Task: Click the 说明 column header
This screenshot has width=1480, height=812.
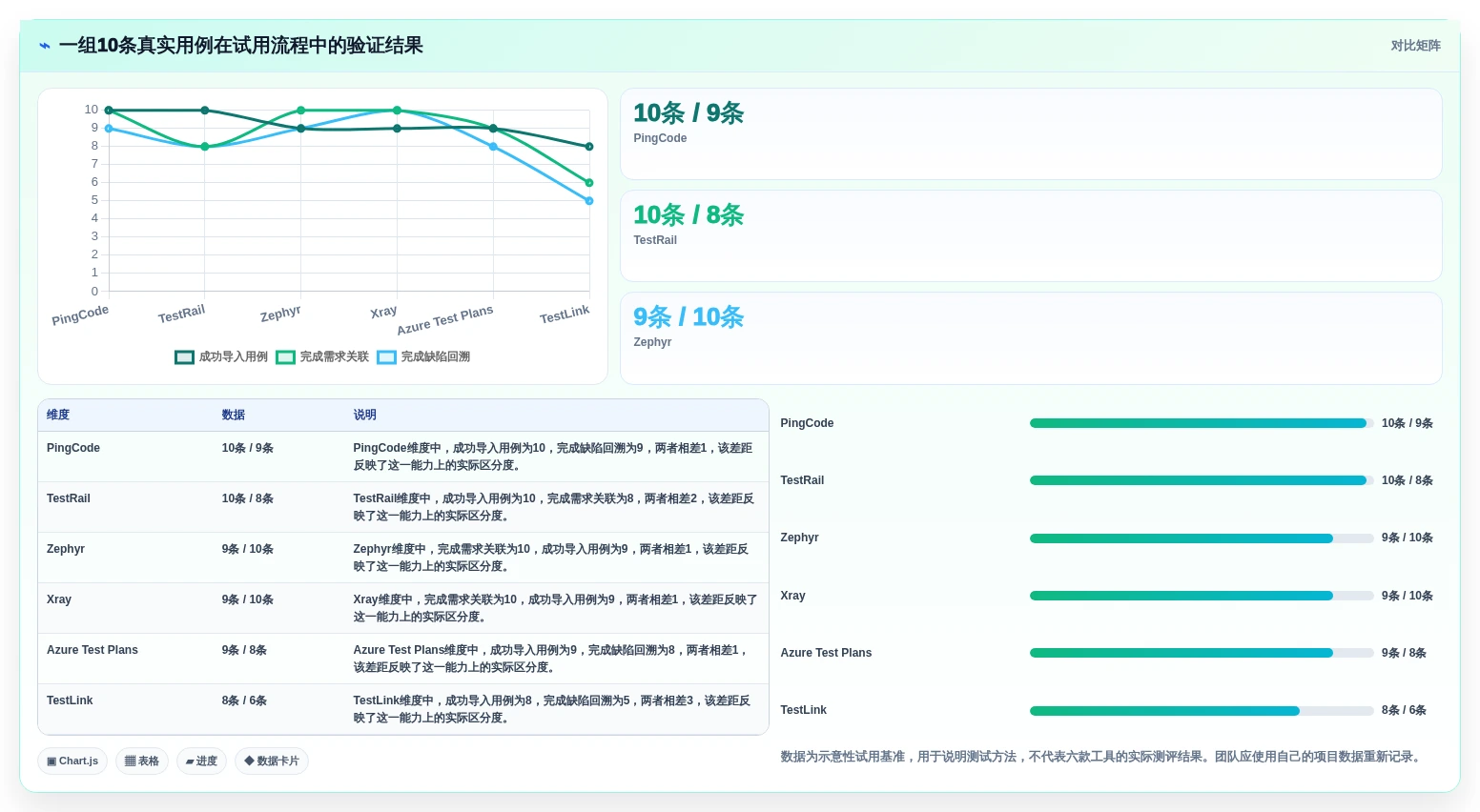Action: [365, 416]
